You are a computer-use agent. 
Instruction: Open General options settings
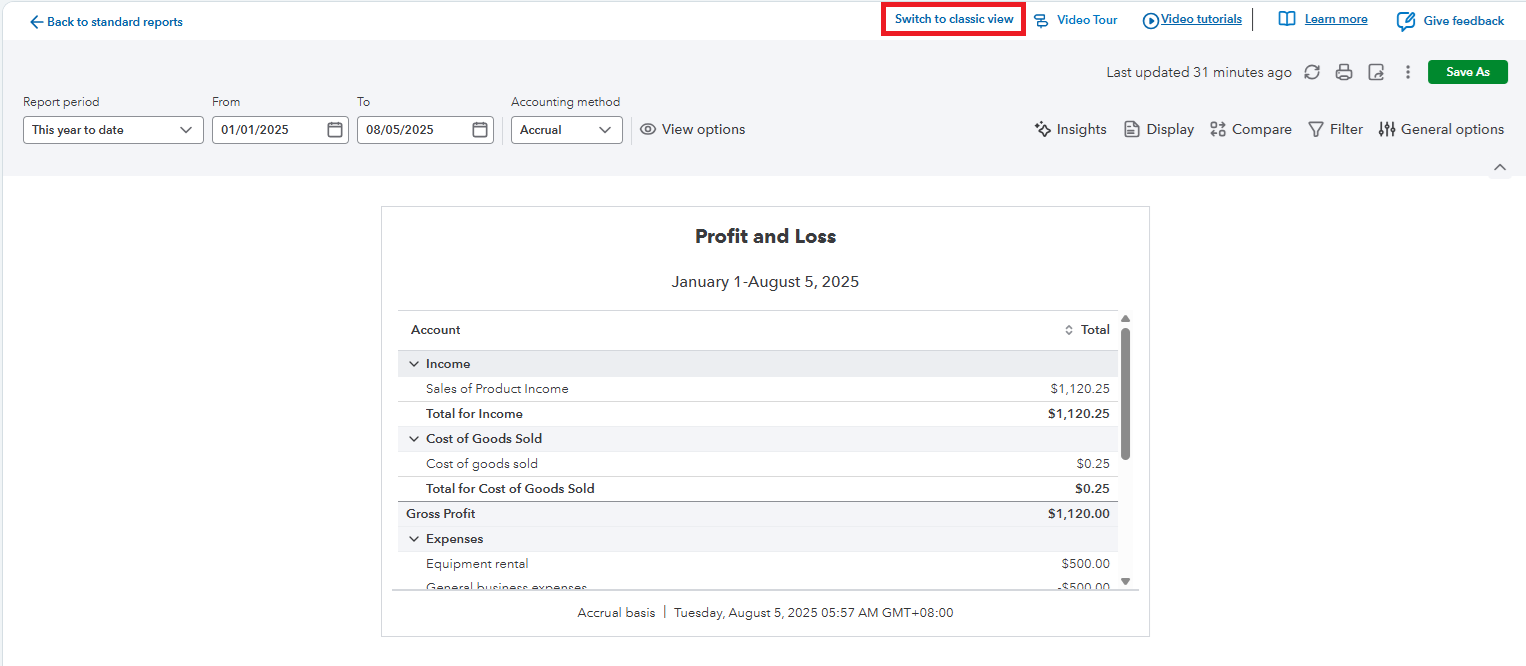point(1440,129)
